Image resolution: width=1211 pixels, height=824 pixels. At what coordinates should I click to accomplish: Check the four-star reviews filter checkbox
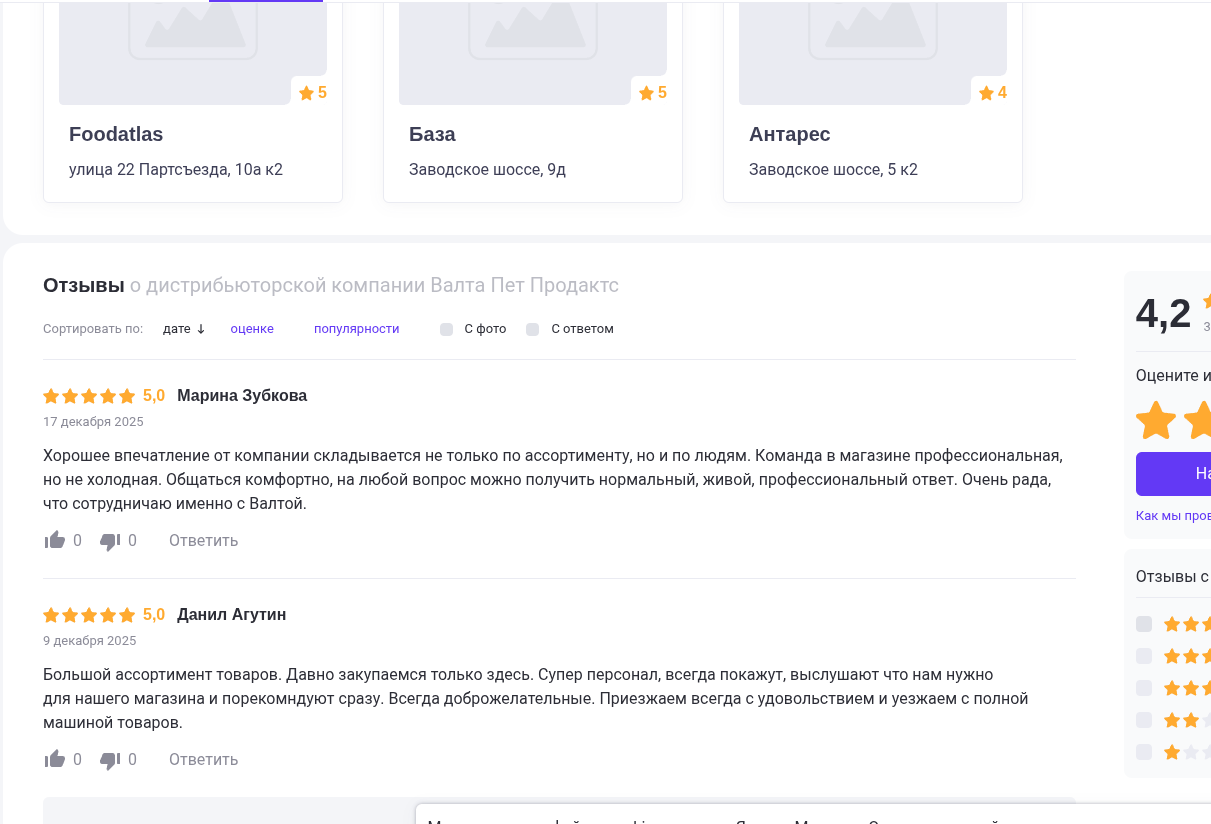[x=1144, y=656]
